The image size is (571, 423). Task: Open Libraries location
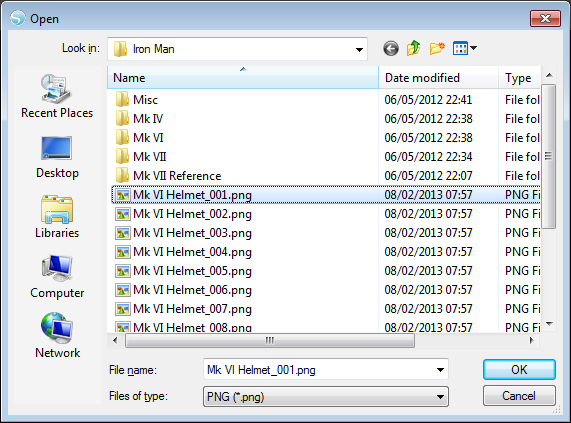[x=57, y=217]
